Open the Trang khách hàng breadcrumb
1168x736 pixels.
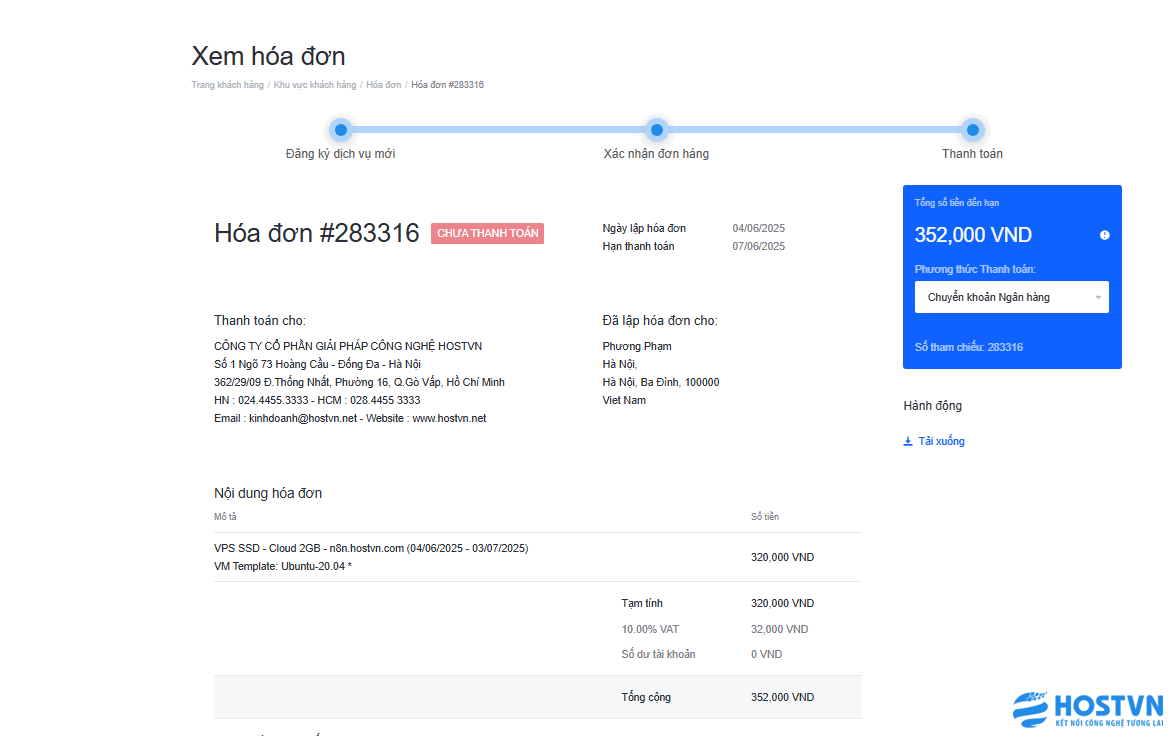227,85
